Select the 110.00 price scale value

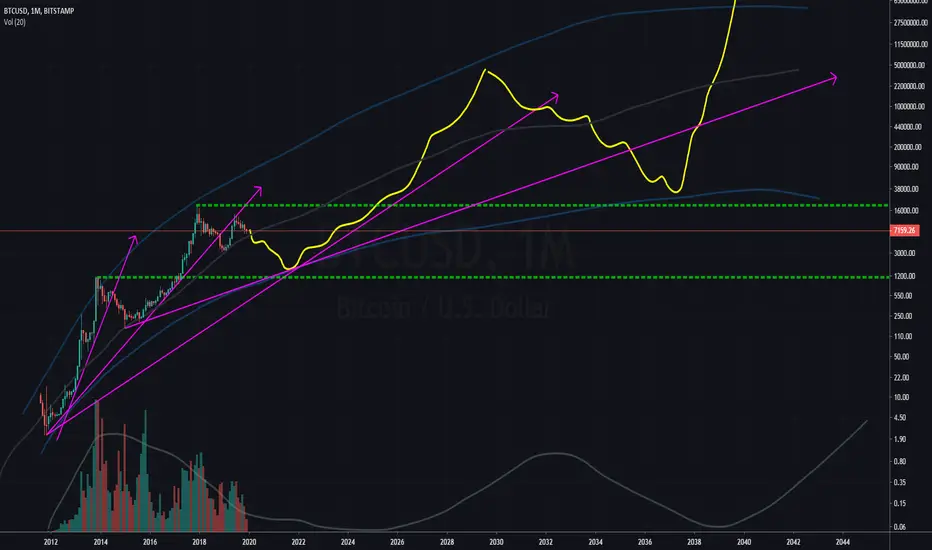(x=903, y=336)
